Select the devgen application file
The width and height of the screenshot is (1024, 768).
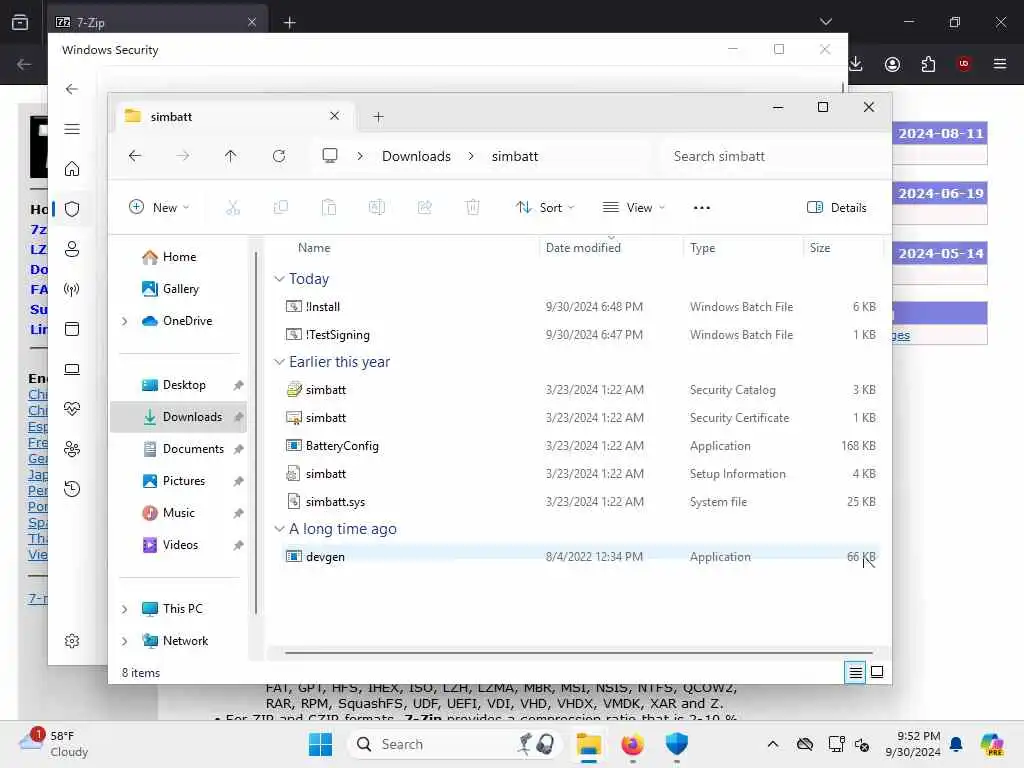point(581,557)
